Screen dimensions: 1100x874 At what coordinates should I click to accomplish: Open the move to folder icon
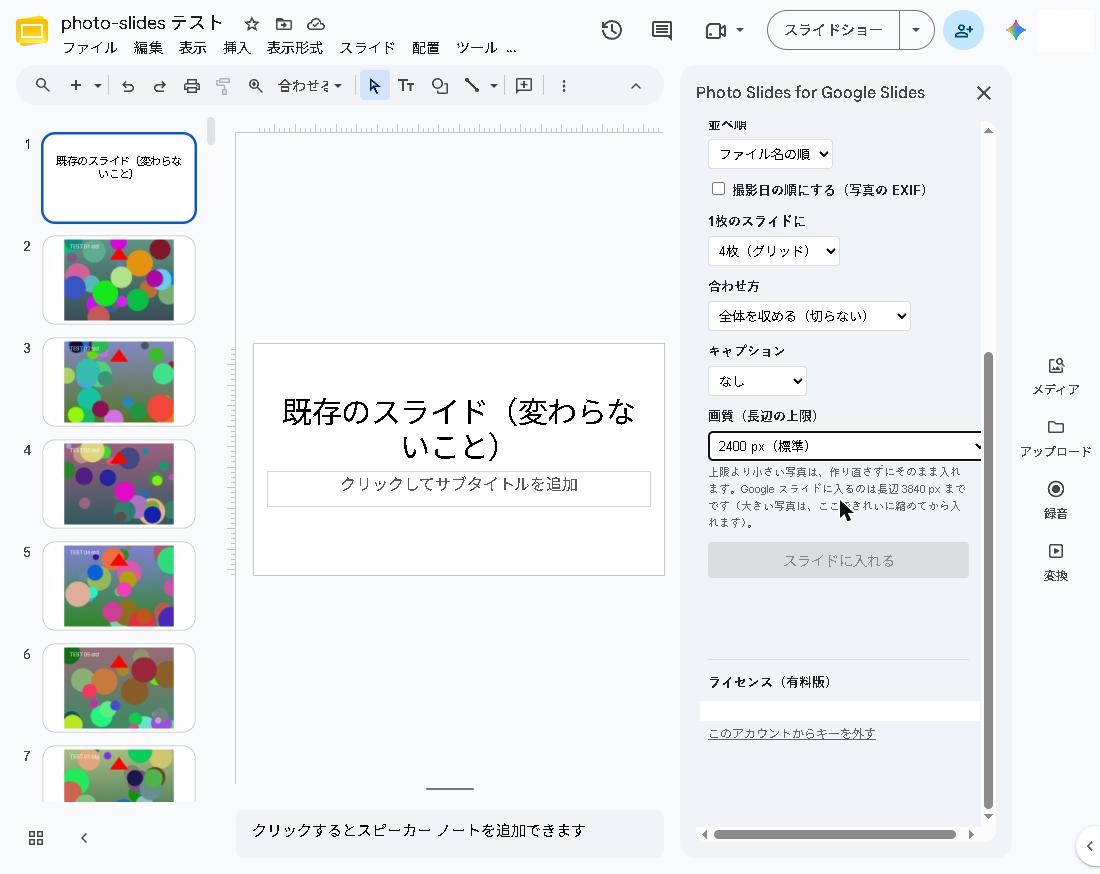(284, 25)
